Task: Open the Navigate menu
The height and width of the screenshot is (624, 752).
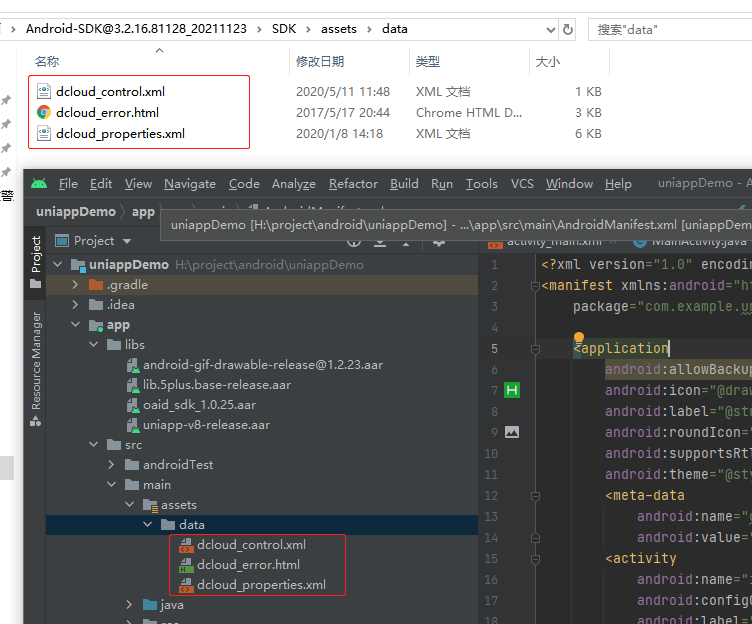Action: 189,184
